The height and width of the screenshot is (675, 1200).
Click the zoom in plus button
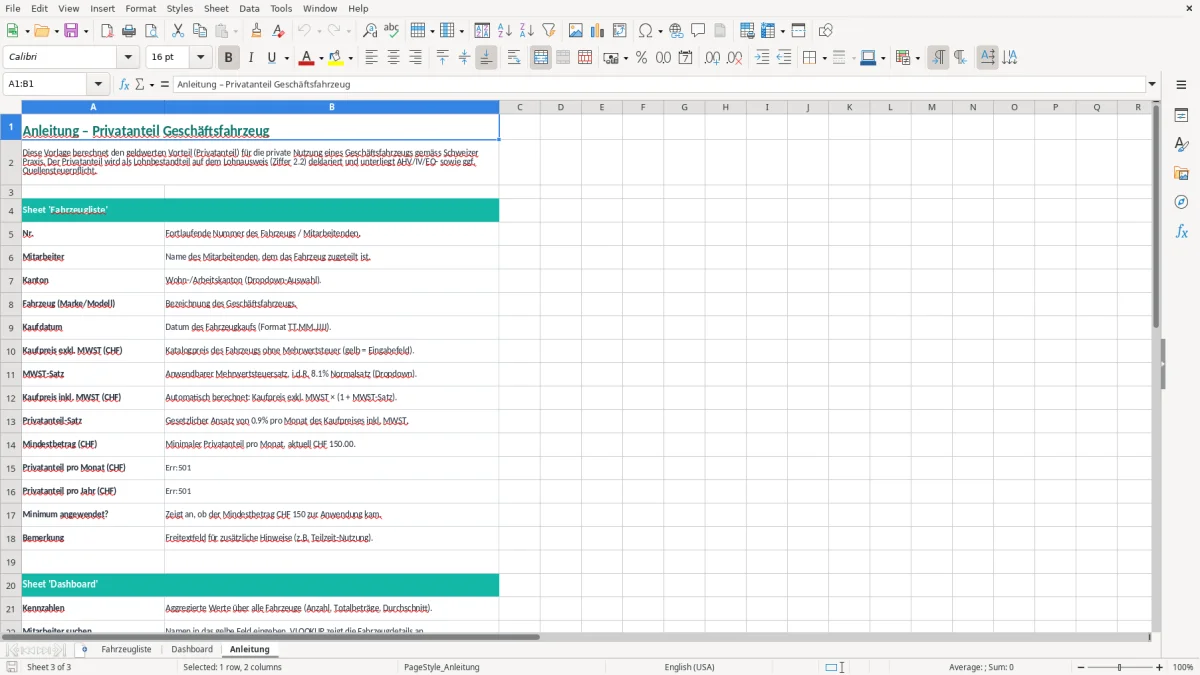(1160, 667)
